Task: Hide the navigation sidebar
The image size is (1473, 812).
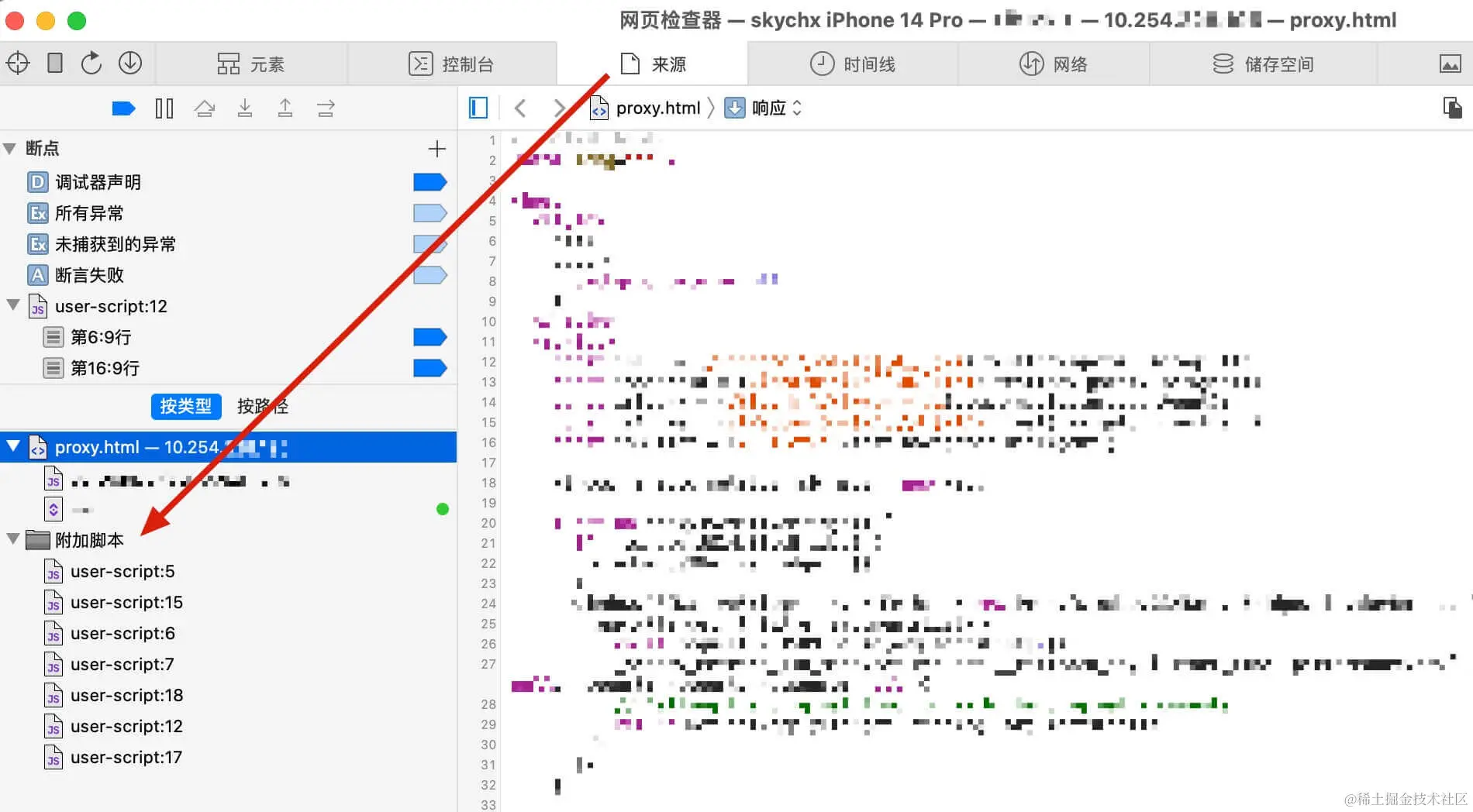Action: (478, 108)
